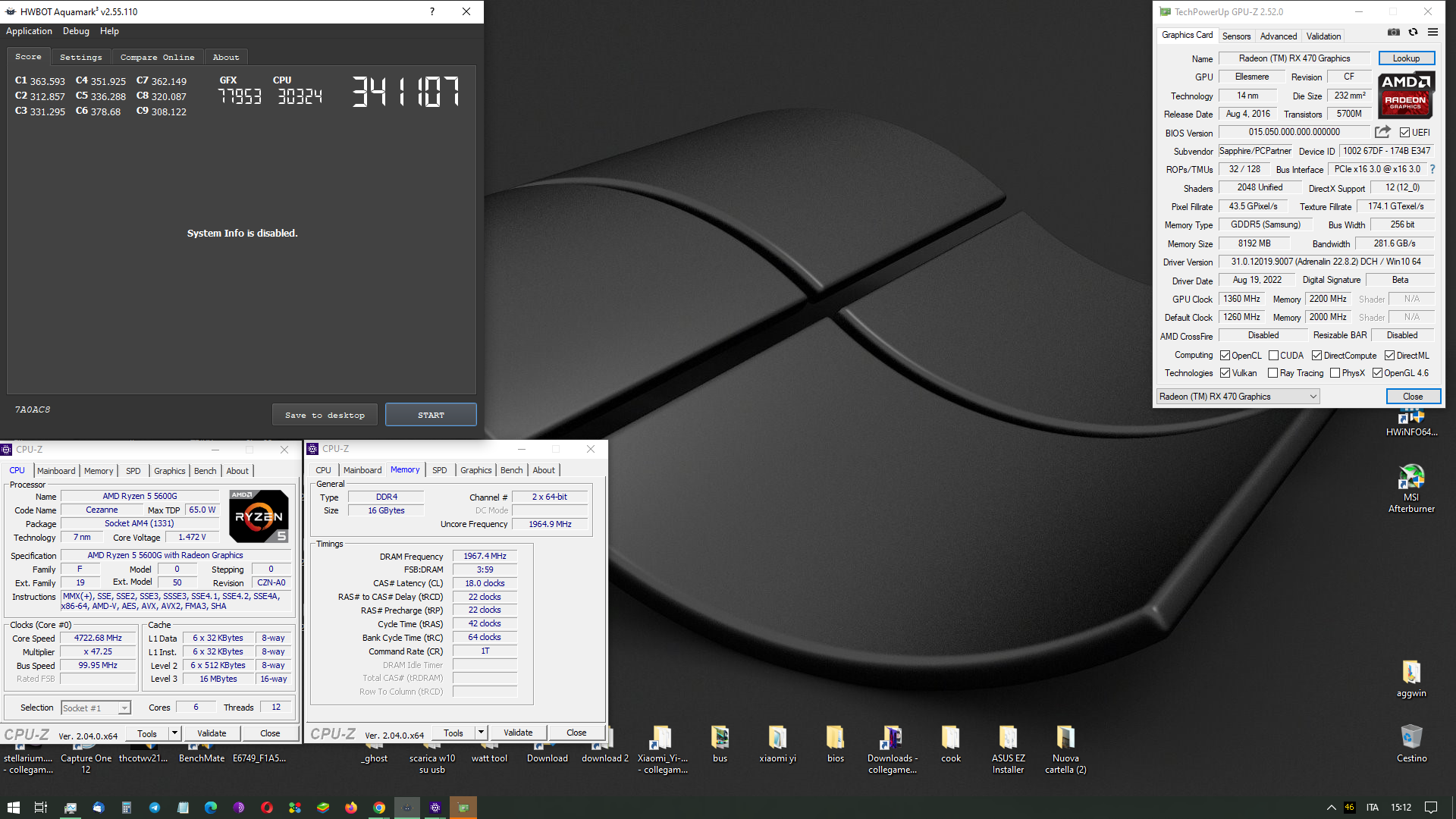Click the Windows Start button
This screenshot has width=1456, height=819.
13,808
